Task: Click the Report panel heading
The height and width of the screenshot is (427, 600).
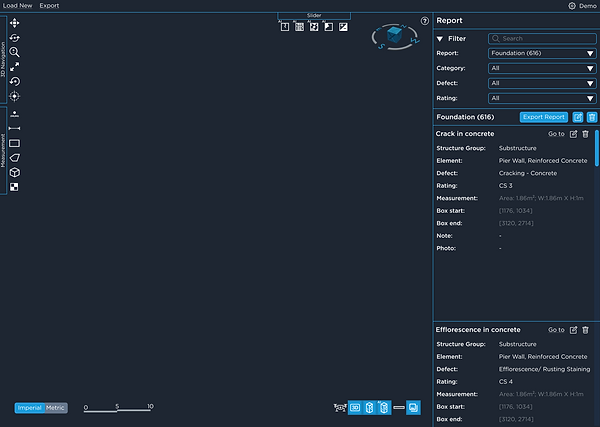Action: 449,21
